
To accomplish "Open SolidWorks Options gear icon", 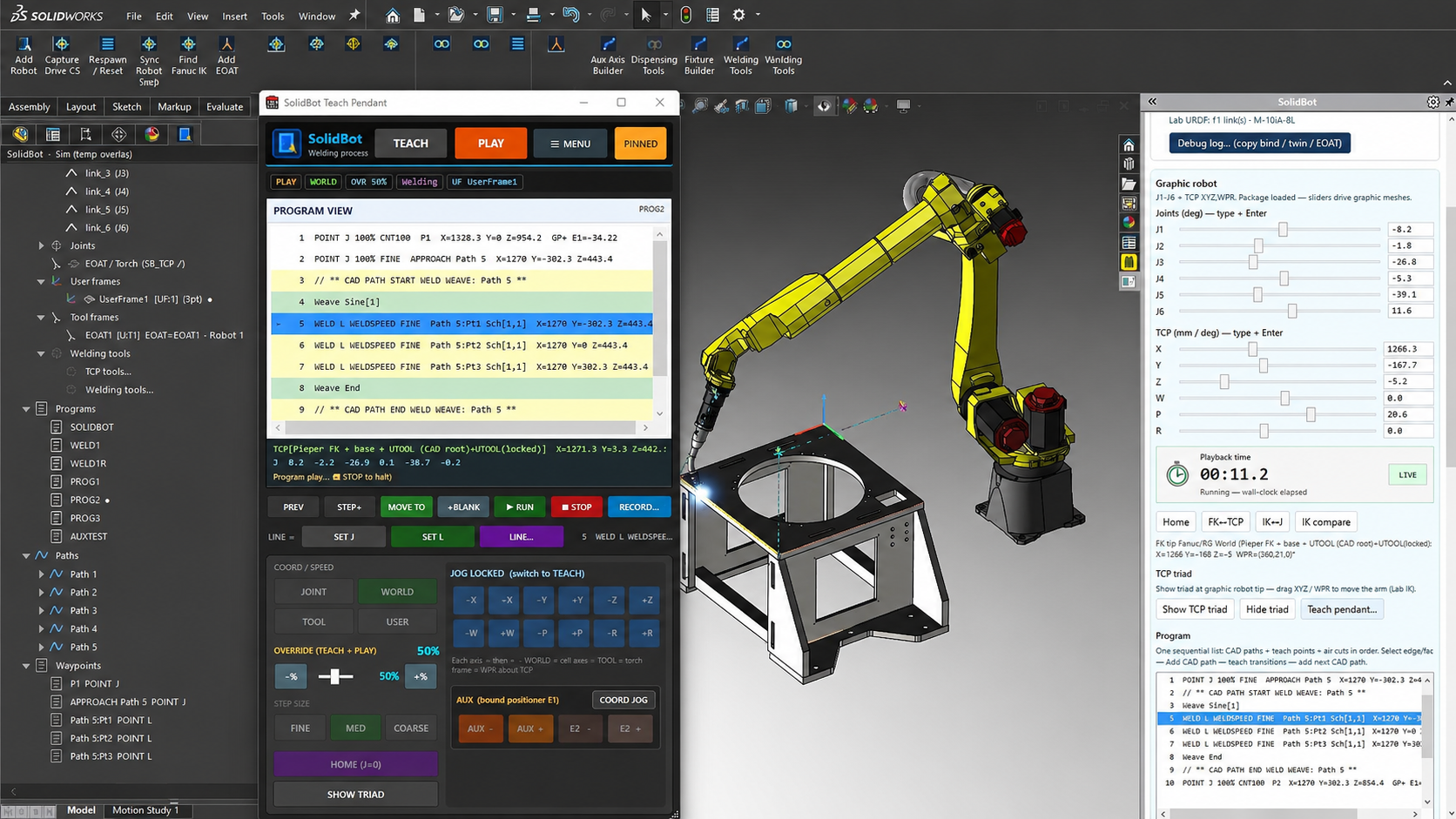I will click(738, 15).
